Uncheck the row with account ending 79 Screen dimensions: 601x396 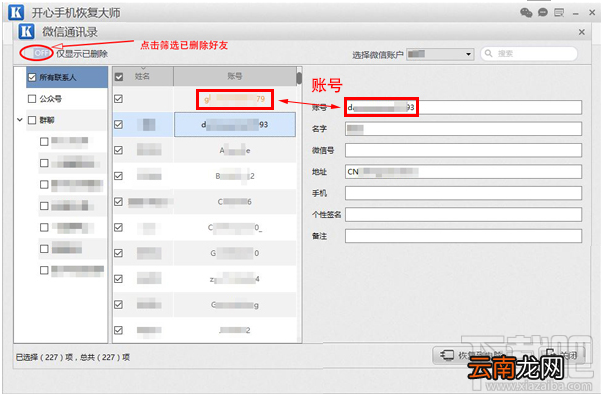(118, 99)
